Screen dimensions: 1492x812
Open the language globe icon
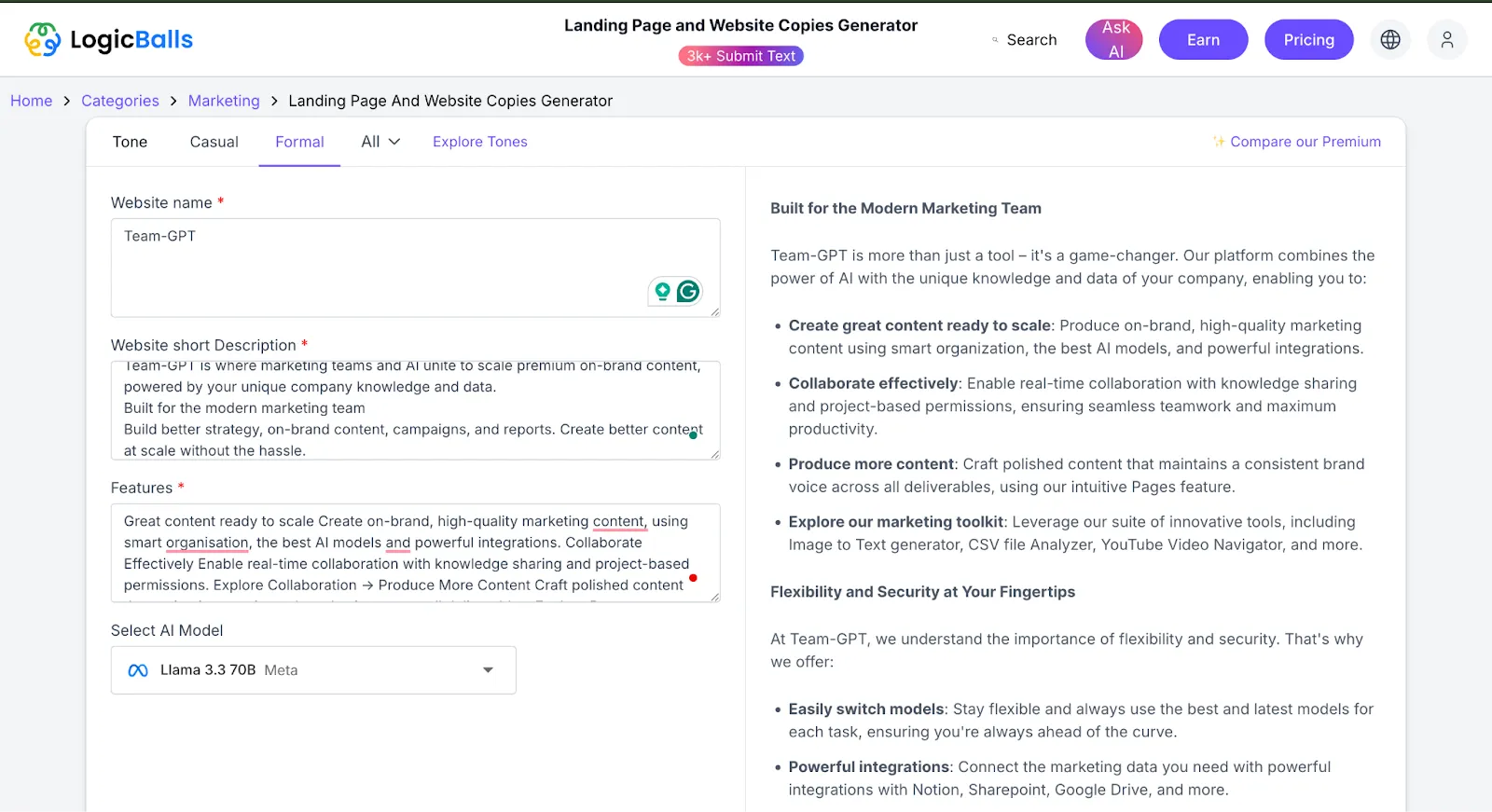click(1390, 39)
